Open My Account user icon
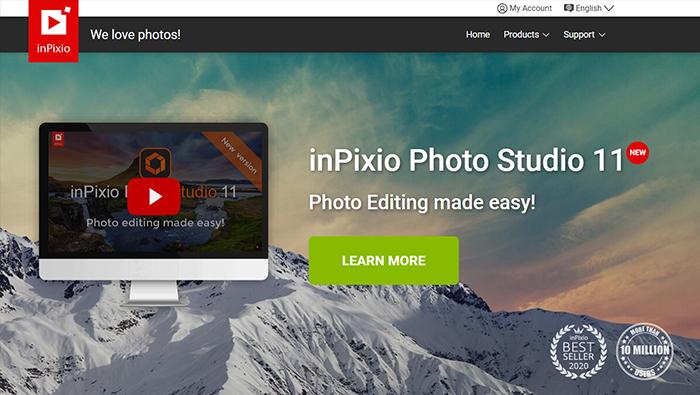700x395 pixels. pyautogui.click(x=502, y=8)
